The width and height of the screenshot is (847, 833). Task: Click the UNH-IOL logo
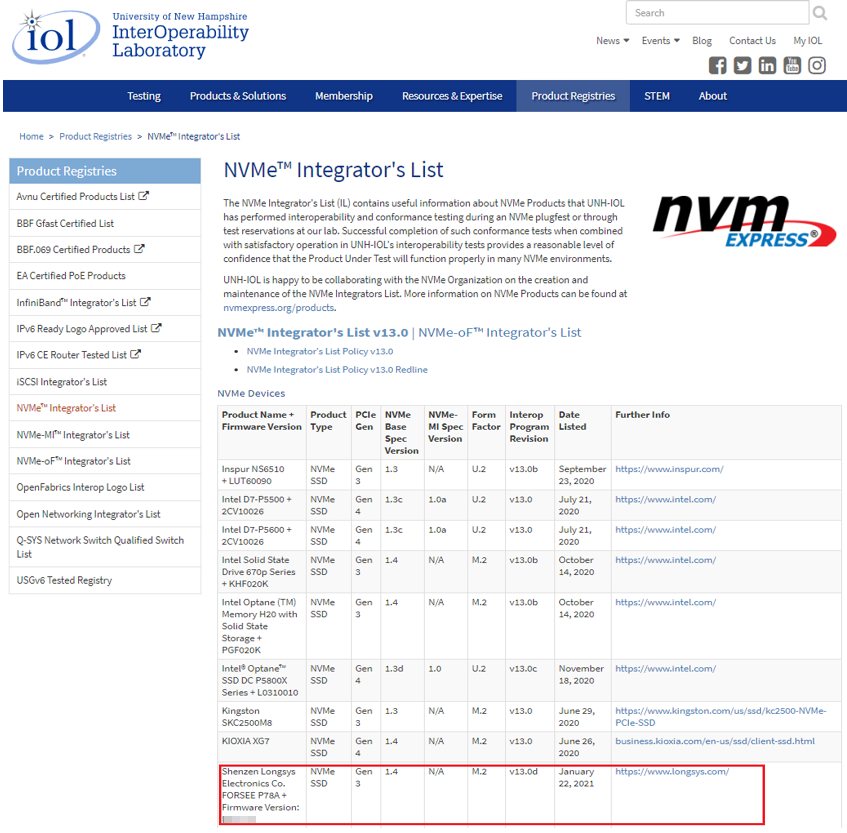(130, 36)
